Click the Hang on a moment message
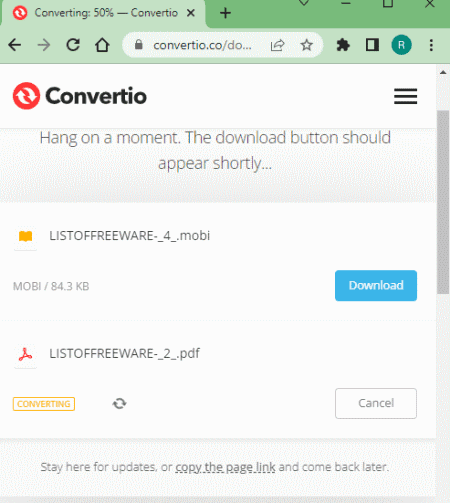Image resolution: width=450 pixels, height=503 pixels. click(215, 150)
